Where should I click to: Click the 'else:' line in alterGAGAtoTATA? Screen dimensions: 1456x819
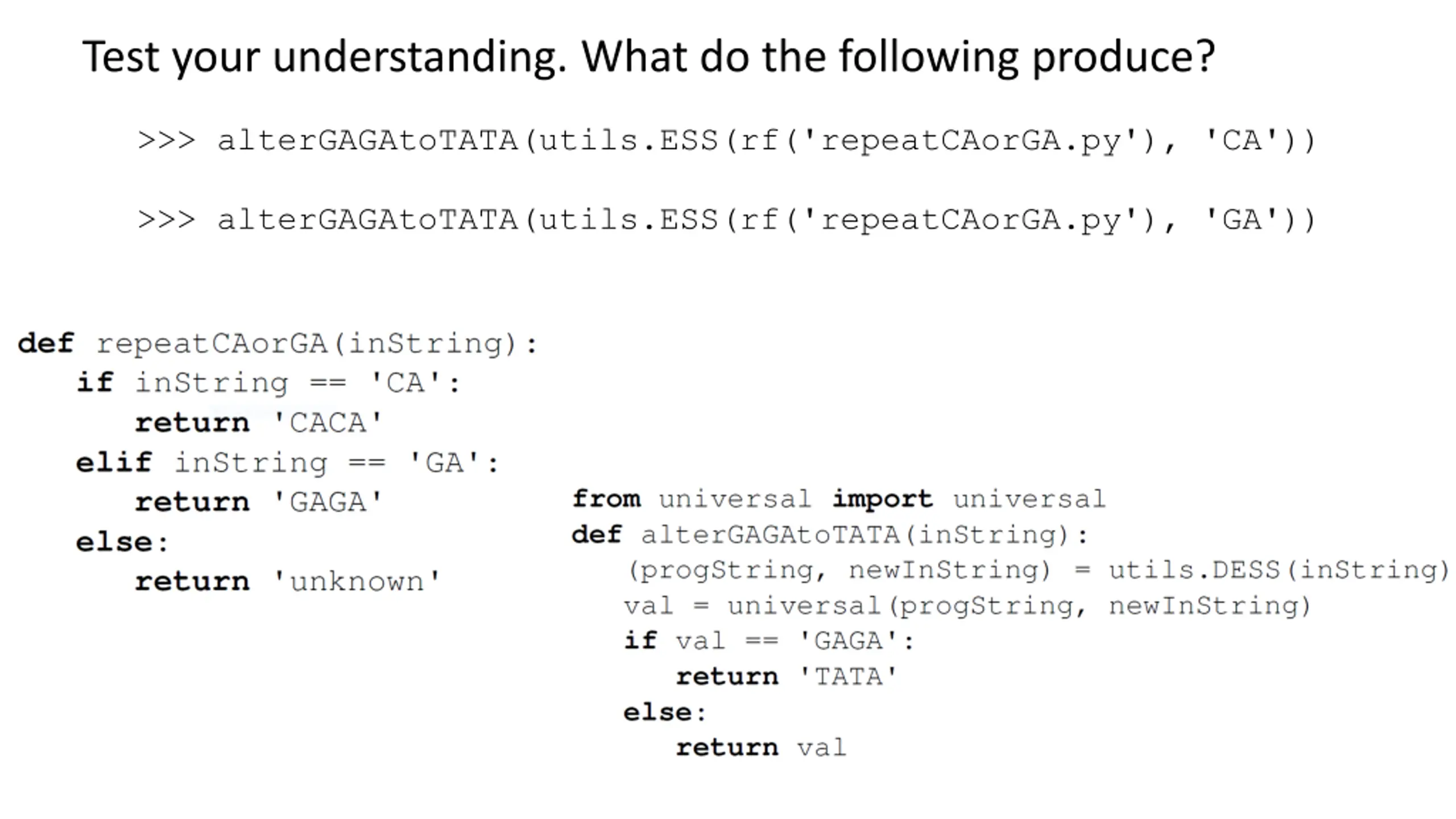(x=665, y=712)
